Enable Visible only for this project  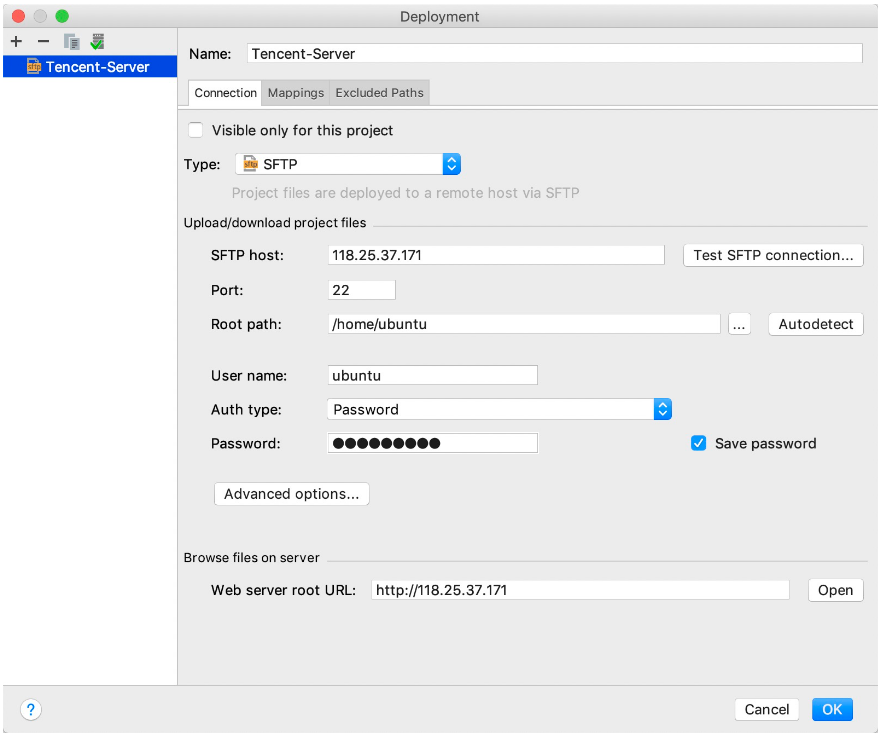[x=195, y=130]
